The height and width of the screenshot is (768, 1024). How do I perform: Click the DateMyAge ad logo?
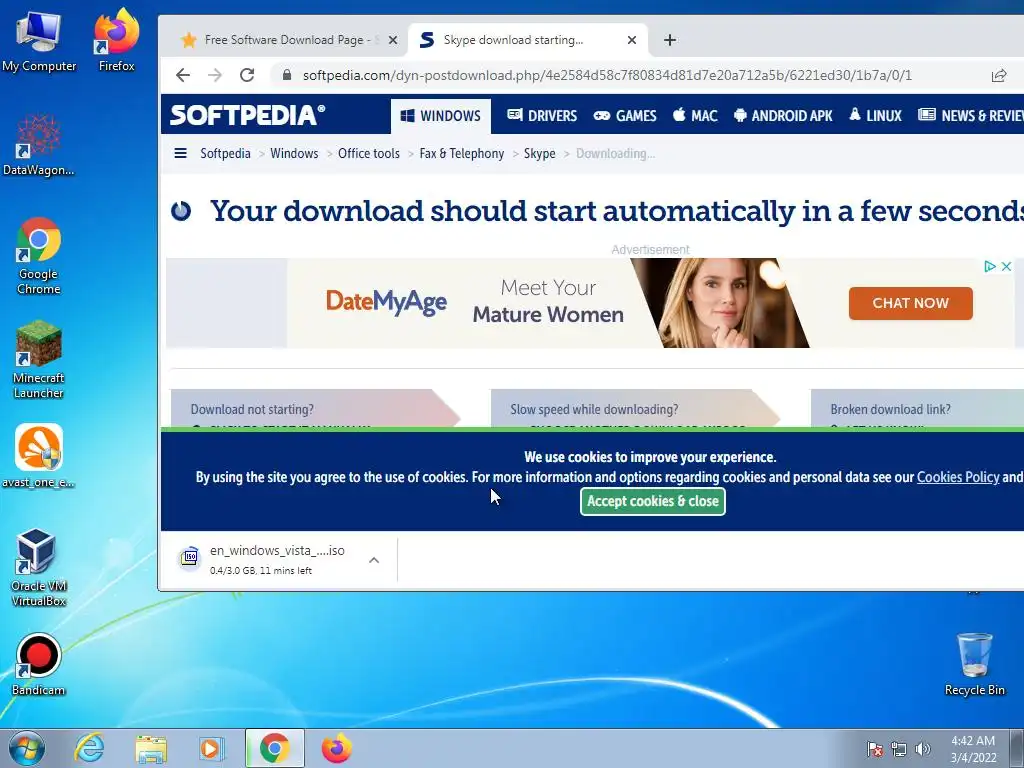(387, 302)
